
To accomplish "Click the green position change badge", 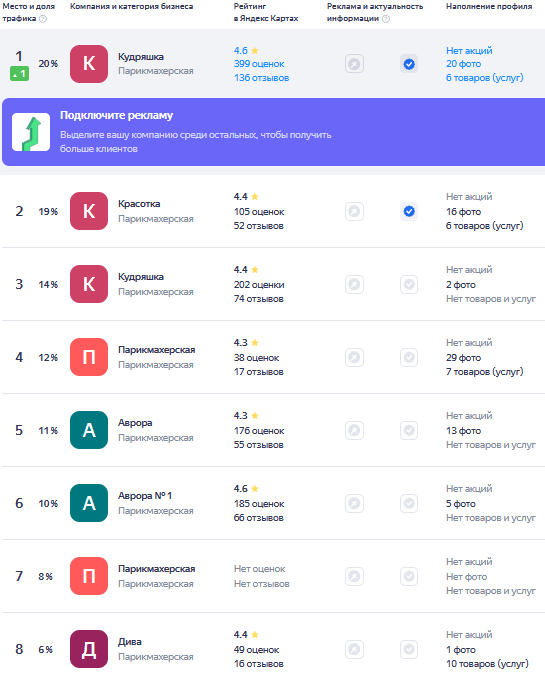I will [20, 74].
